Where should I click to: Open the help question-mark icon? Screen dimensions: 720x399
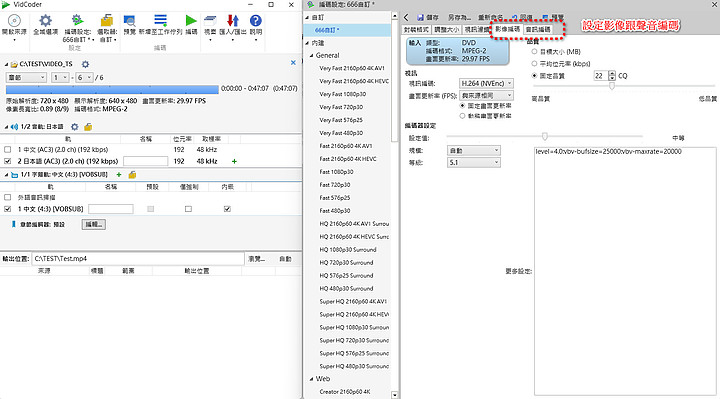(256, 21)
